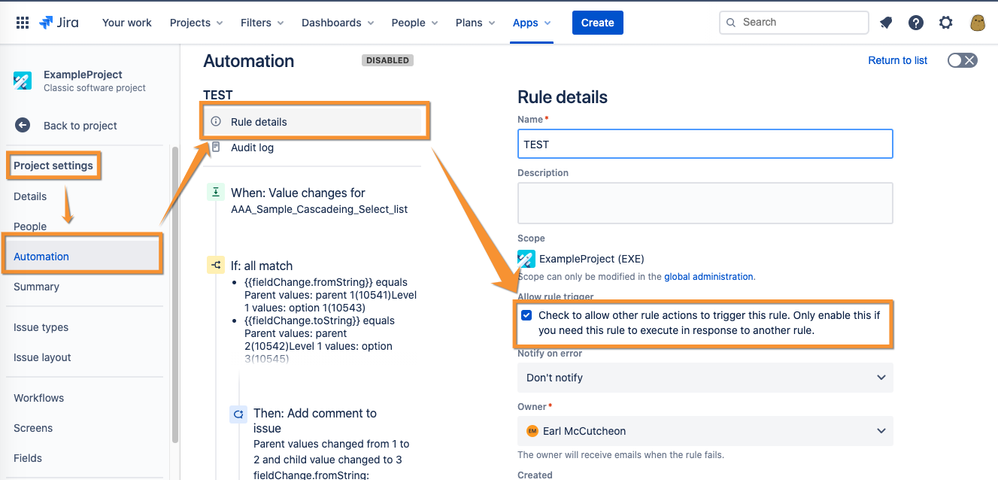Expand the Plans dropdown menu

(475, 23)
